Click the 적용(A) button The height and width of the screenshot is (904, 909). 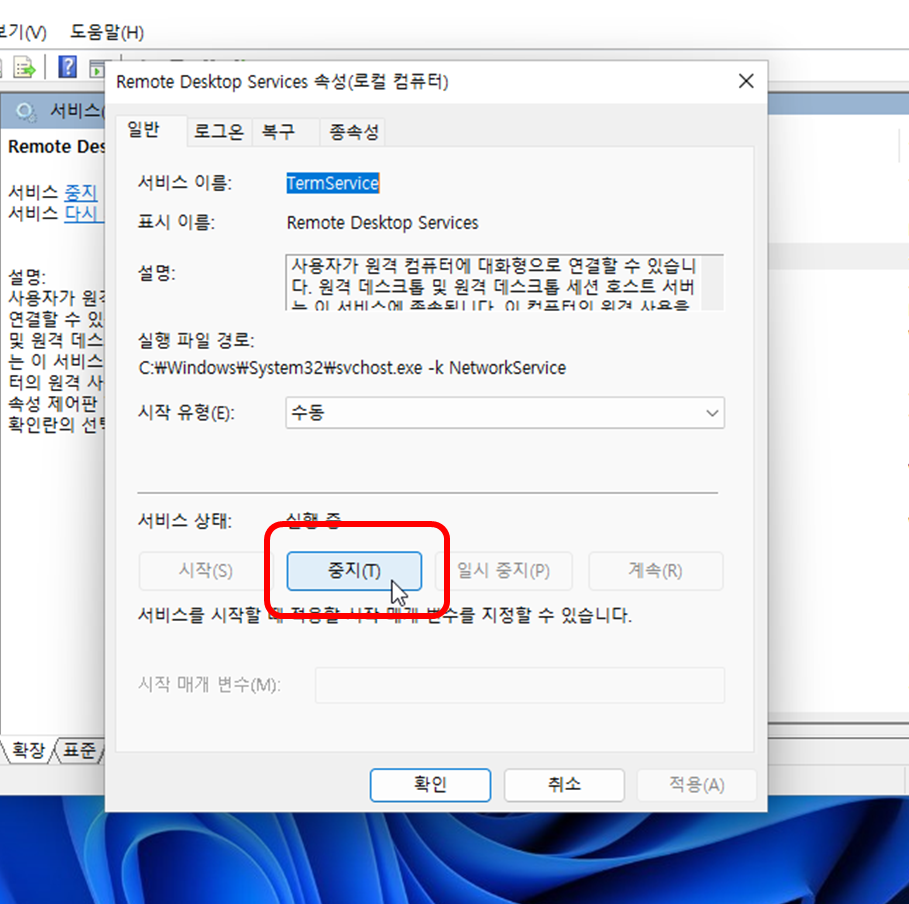(x=697, y=785)
